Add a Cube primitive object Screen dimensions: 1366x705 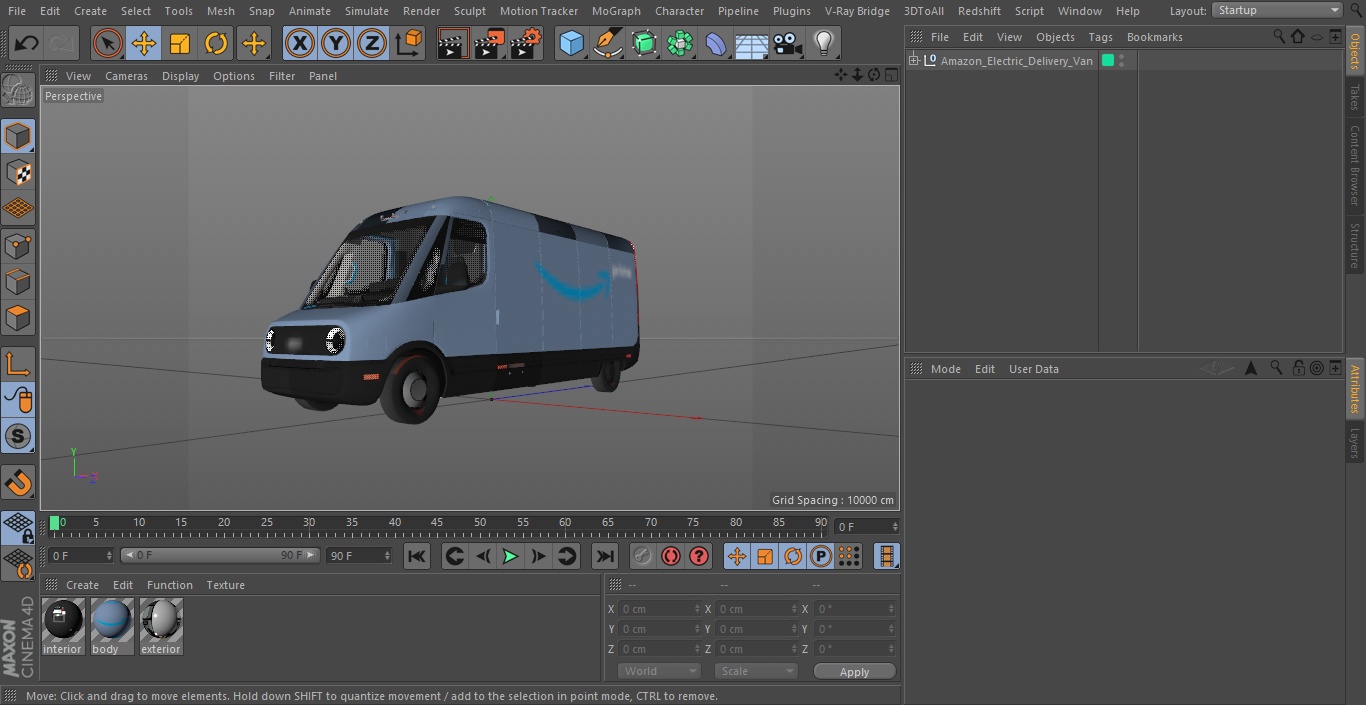click(571, 43)
